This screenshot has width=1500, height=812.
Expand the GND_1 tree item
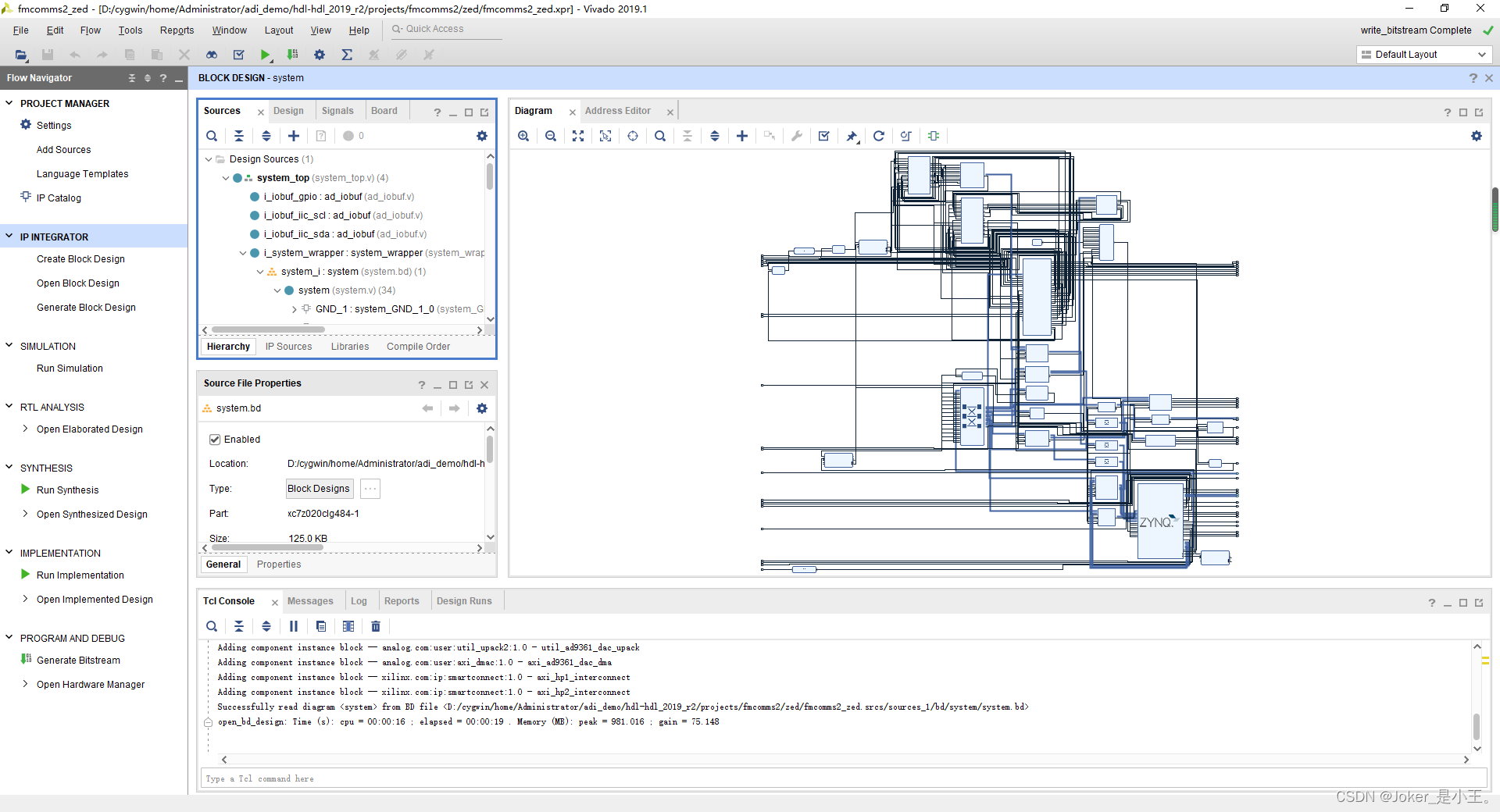295,309
